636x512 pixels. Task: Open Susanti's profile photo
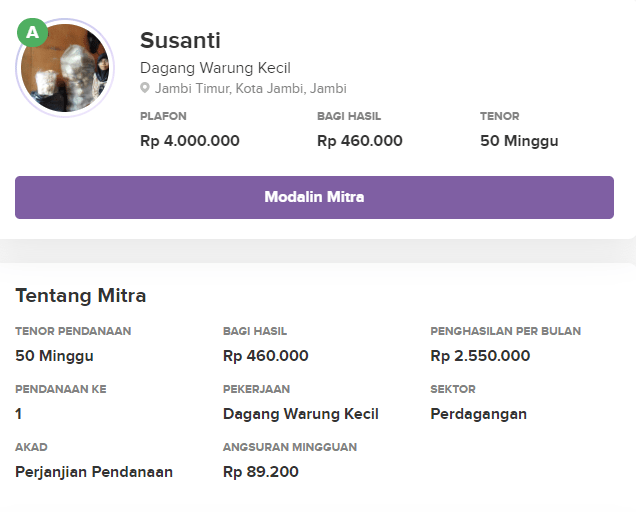click(67, 70)
